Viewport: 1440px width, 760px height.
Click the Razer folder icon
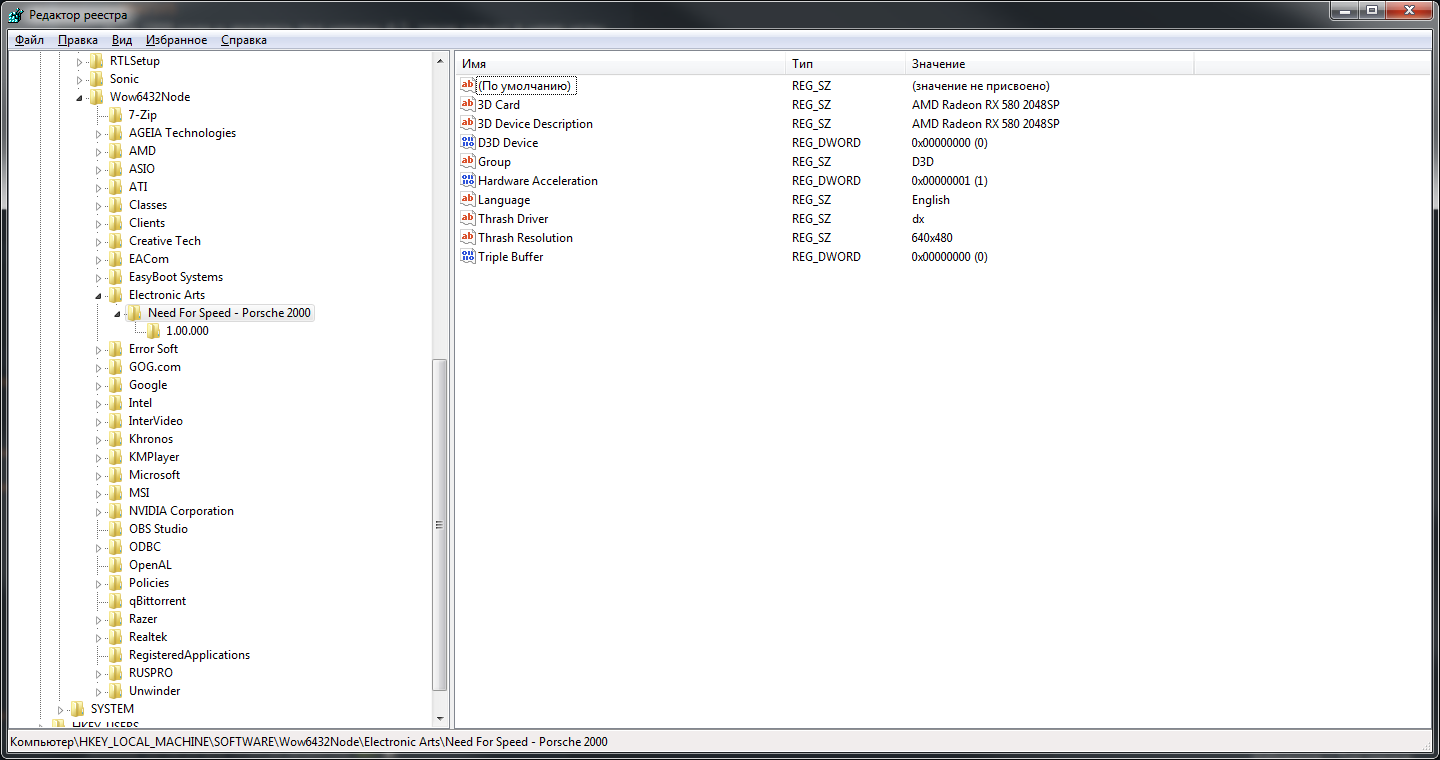coord(116,619)
